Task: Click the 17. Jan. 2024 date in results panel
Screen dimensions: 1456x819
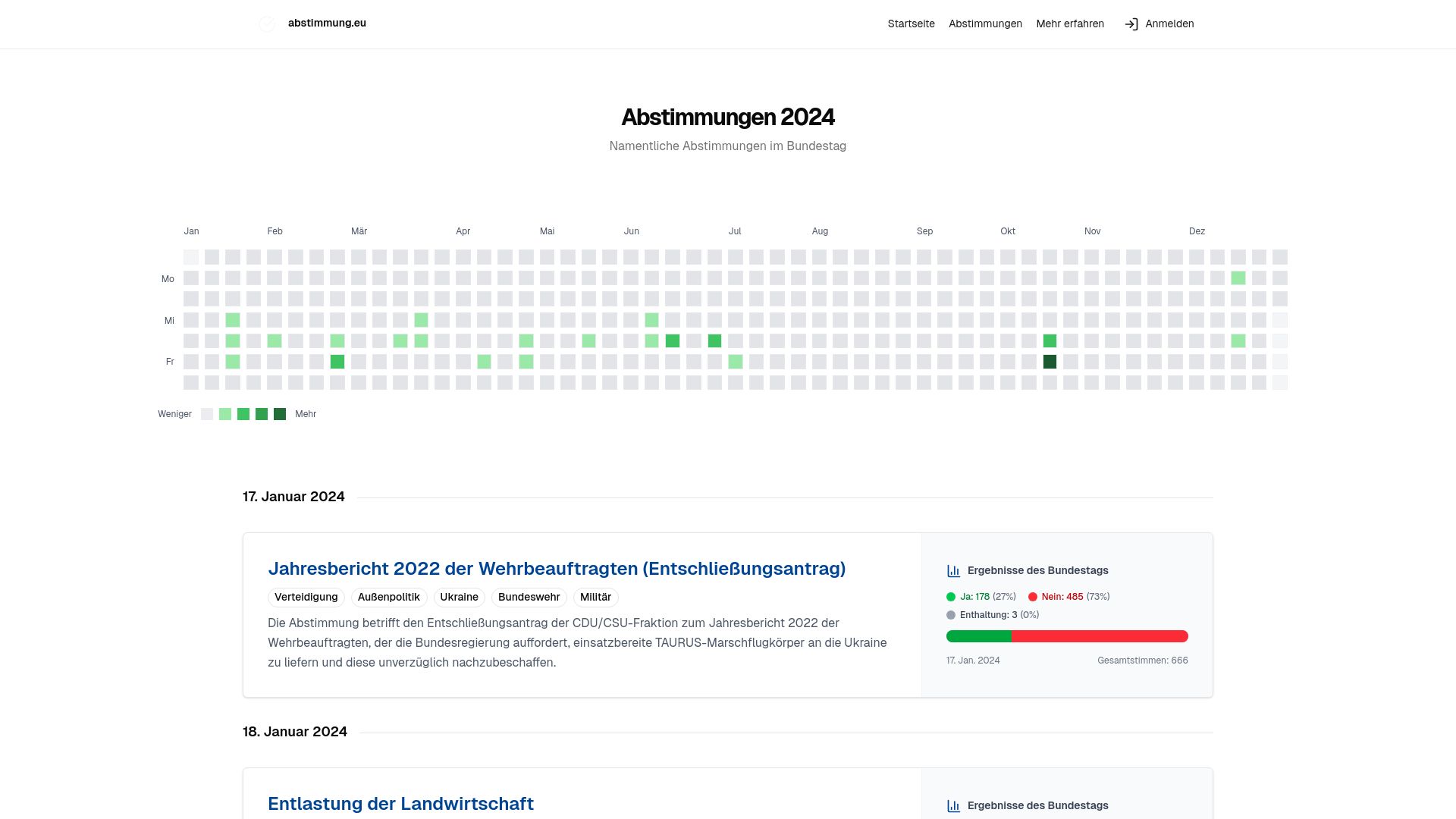Action: (x=973, y=661)
